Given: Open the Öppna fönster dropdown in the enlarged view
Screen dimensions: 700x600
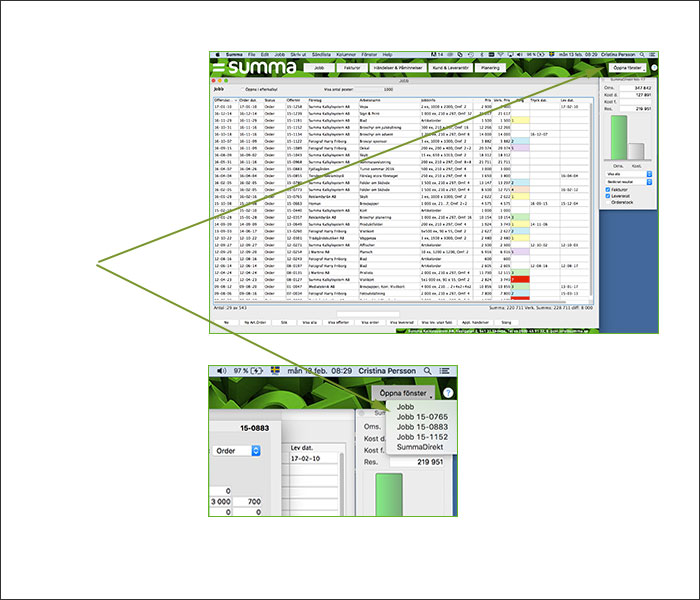Looking at the screenshot, I should point(403,393).
